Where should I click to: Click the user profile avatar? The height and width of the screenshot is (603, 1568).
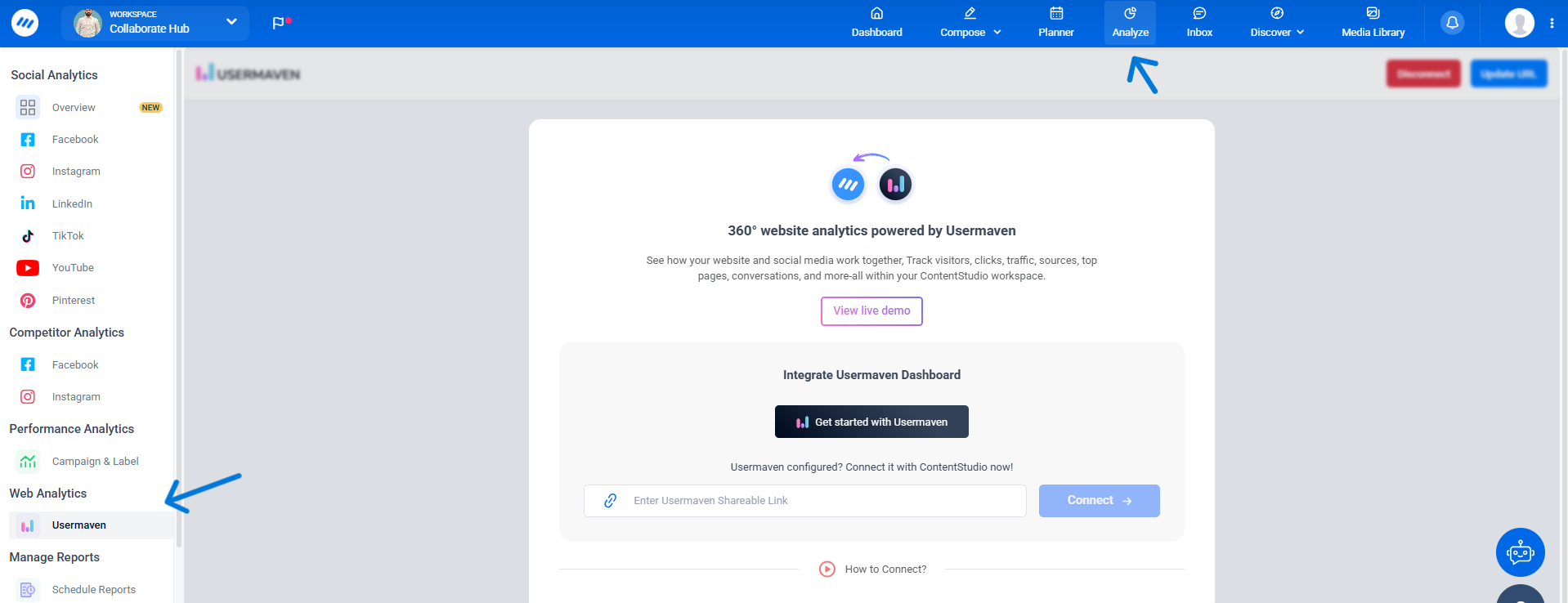coord(1519,23)
